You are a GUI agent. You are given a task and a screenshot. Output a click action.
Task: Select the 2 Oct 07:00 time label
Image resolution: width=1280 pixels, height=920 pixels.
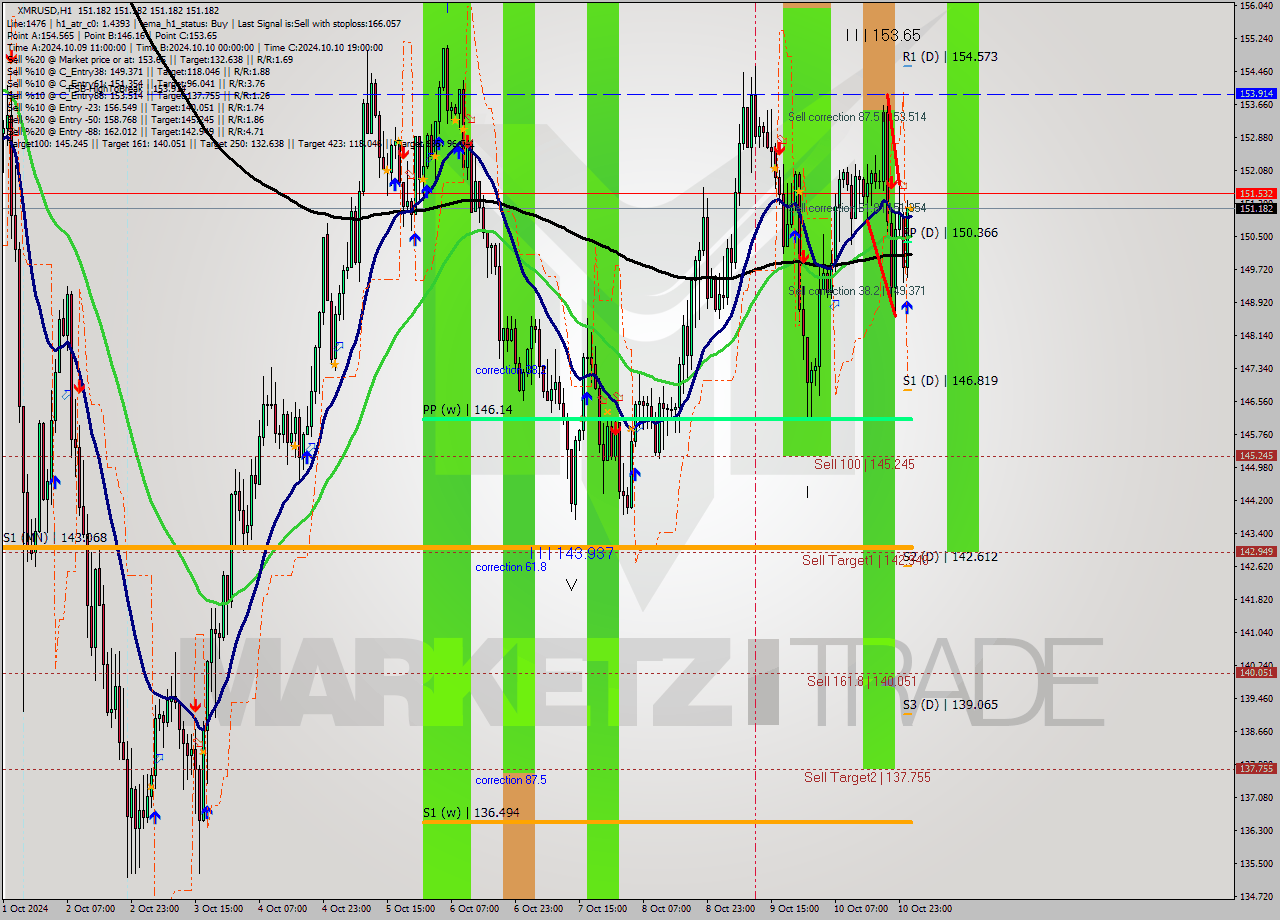[x=90, y=909]
